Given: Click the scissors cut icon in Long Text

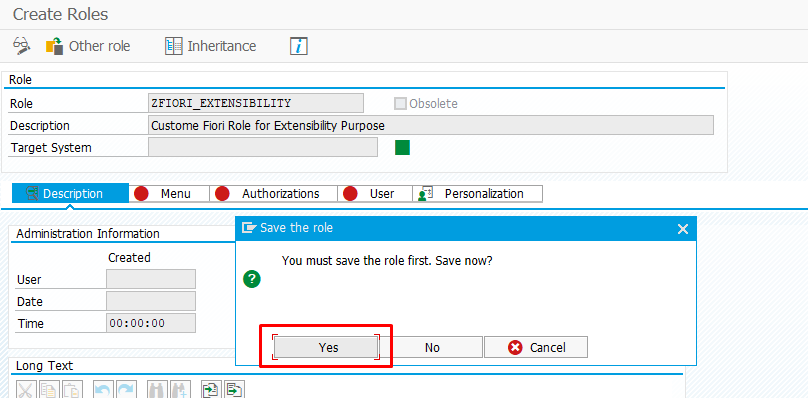Looking at the screenshot, I should (26, 390).
